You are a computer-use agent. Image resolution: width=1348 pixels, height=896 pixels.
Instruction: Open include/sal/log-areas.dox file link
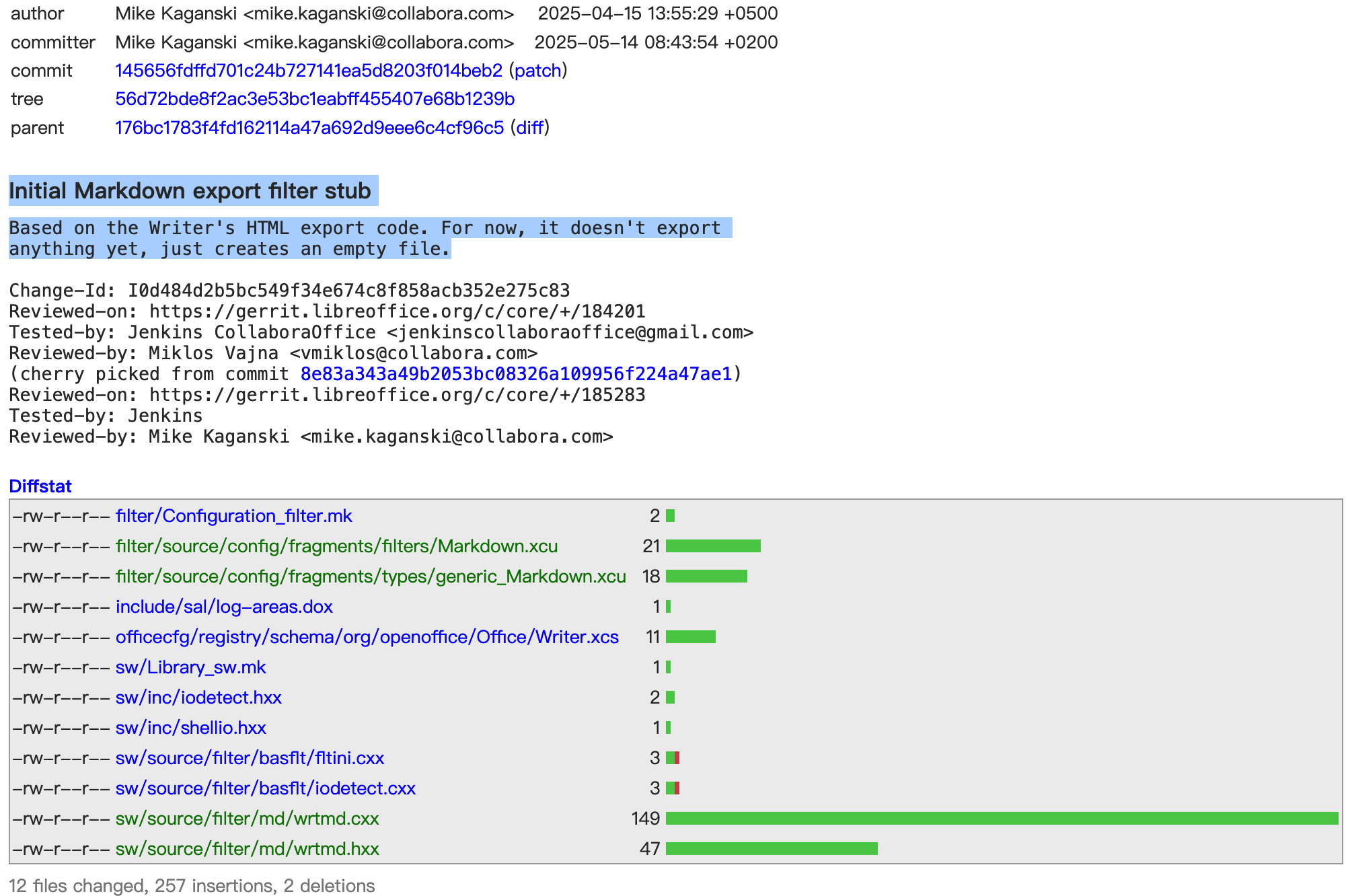pyautogui.click(x=224, y=607)
